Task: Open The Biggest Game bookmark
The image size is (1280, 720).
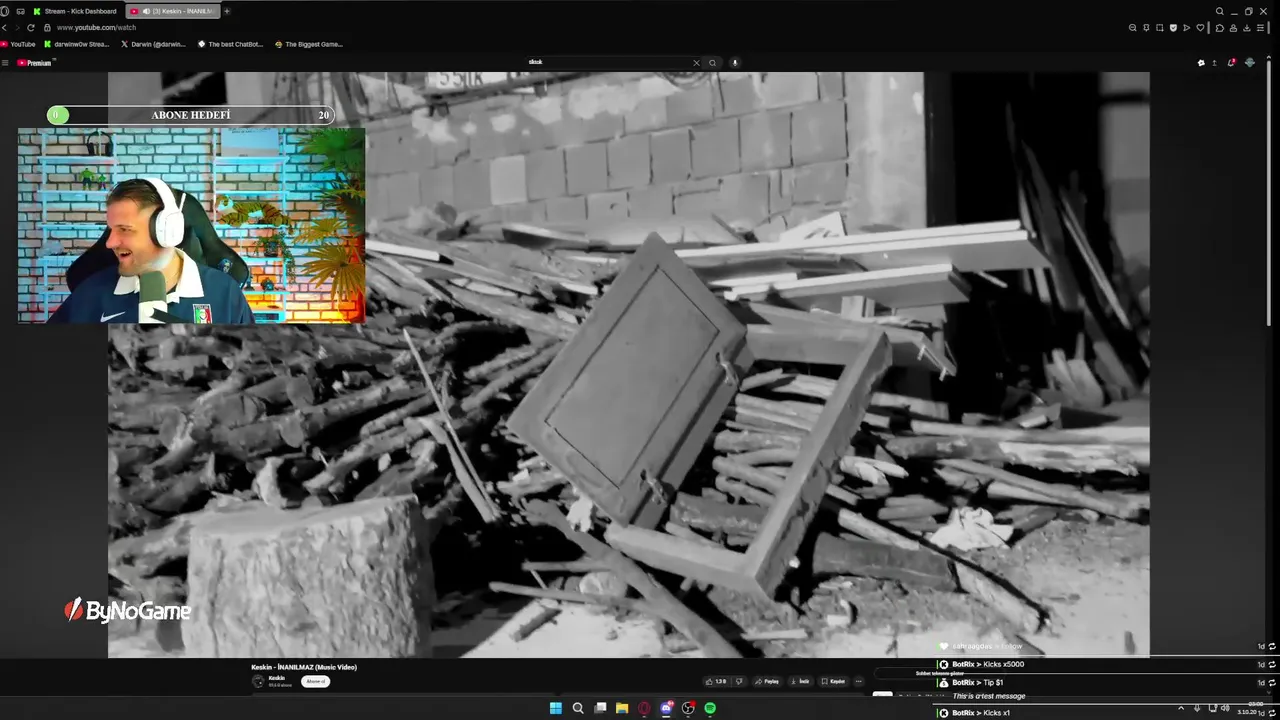Action: coord(308,44)
